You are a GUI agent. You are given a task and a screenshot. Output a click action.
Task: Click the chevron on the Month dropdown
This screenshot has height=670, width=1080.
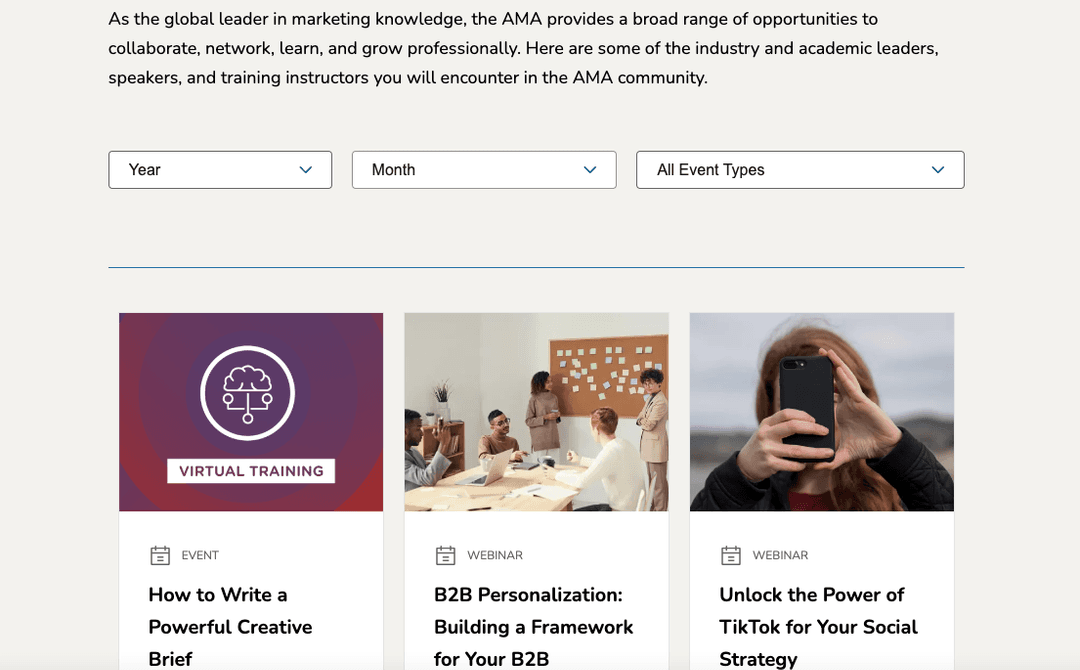tap(590, 170)
